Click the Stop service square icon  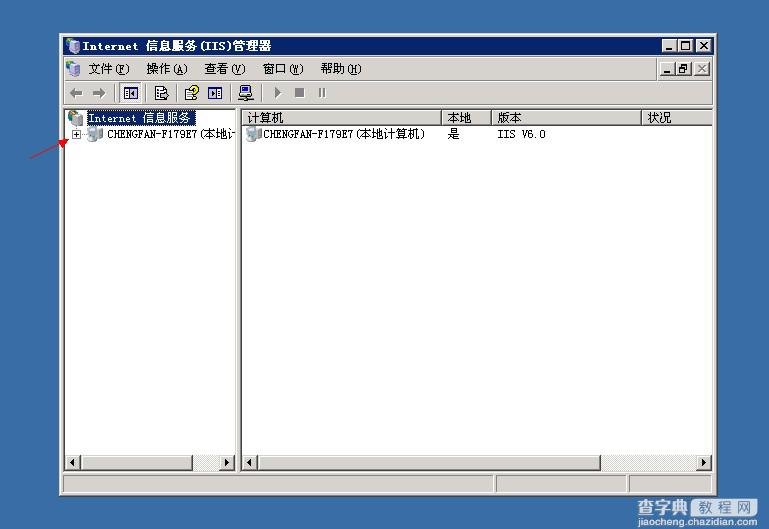[300, 93]
